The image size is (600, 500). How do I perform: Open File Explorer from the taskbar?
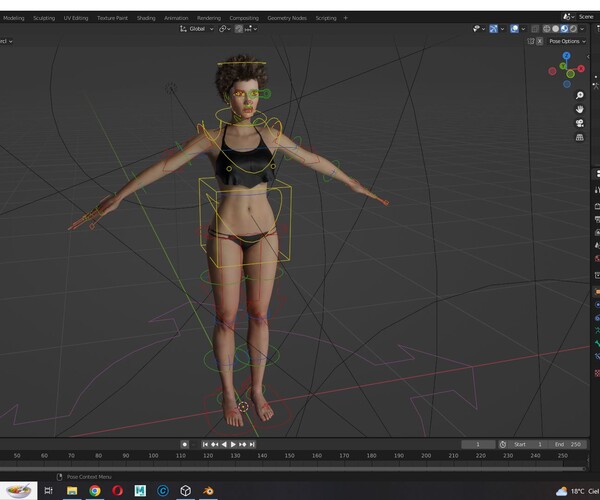tap(72, 490)
